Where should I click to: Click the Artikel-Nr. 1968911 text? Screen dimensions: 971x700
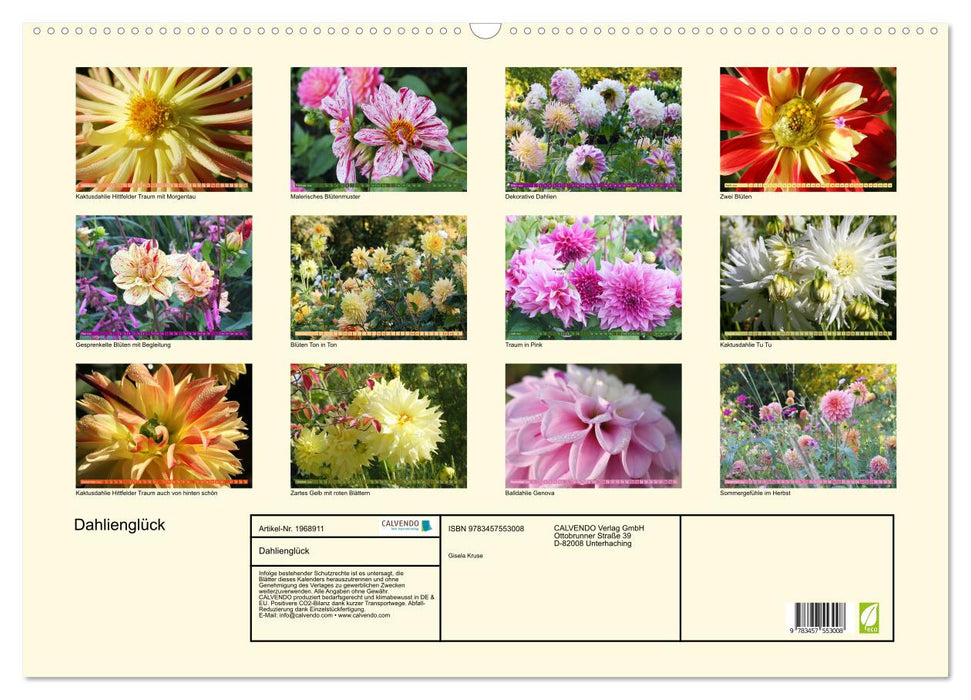[x=291, y=528]
